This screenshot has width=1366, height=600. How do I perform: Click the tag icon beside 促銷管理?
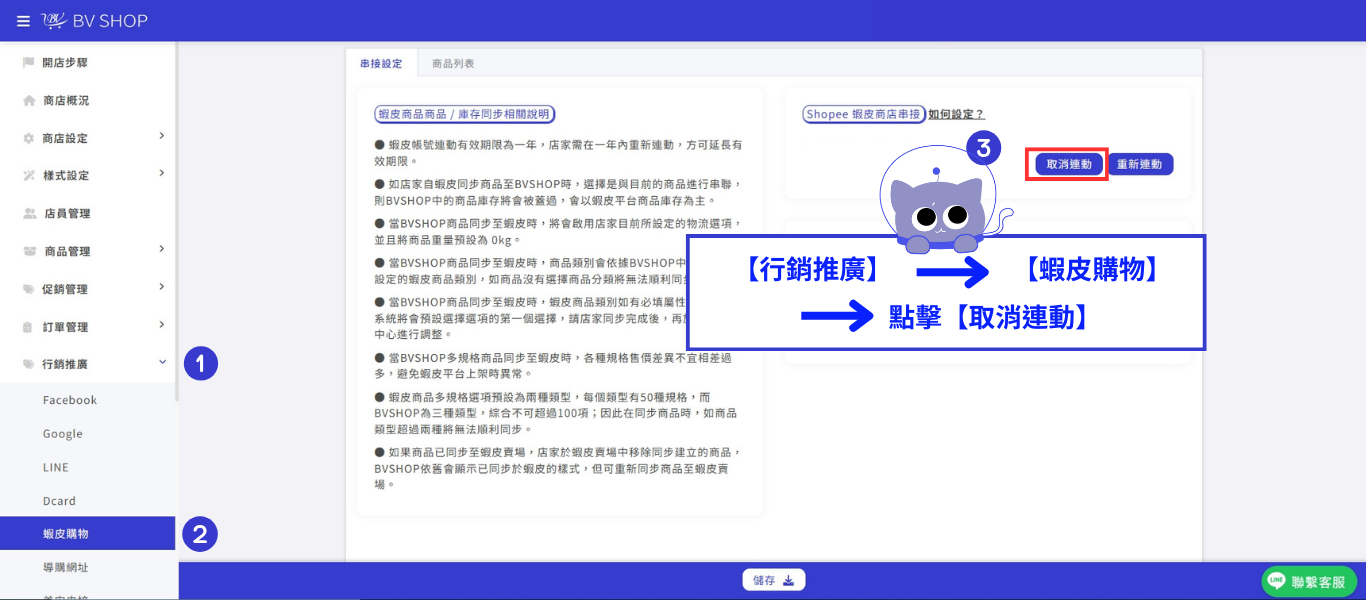coord(28,289)
